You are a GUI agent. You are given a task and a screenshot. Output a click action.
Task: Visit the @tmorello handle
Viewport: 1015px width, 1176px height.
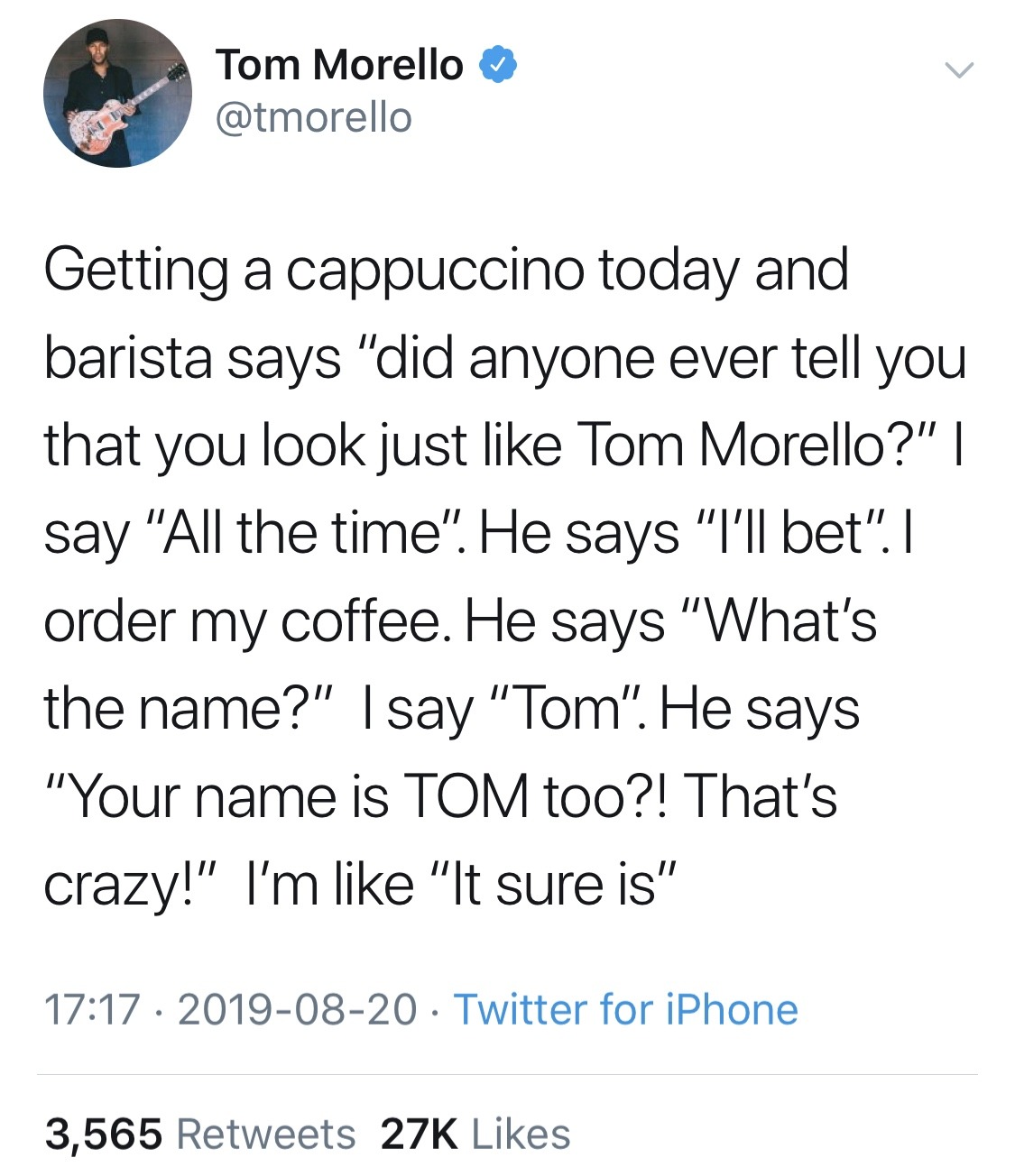(x=313, y=117)
